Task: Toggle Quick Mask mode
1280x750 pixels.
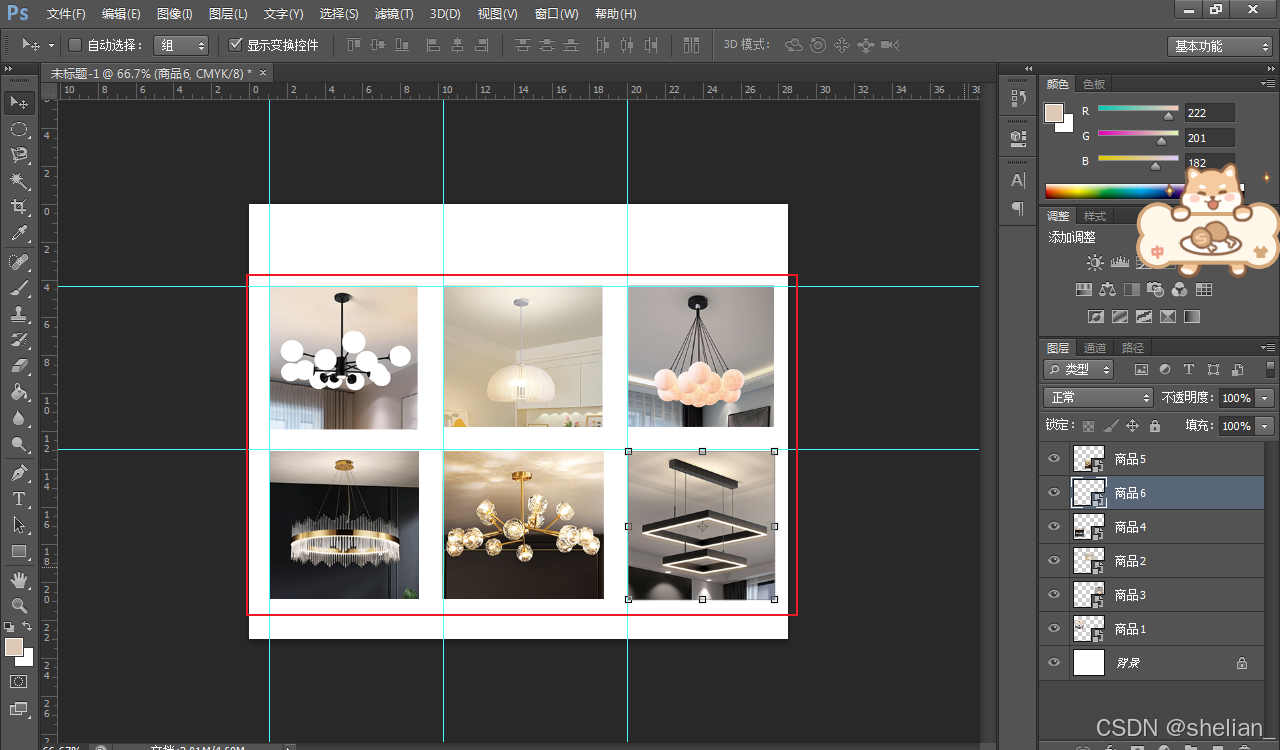Action: point(19,681)
